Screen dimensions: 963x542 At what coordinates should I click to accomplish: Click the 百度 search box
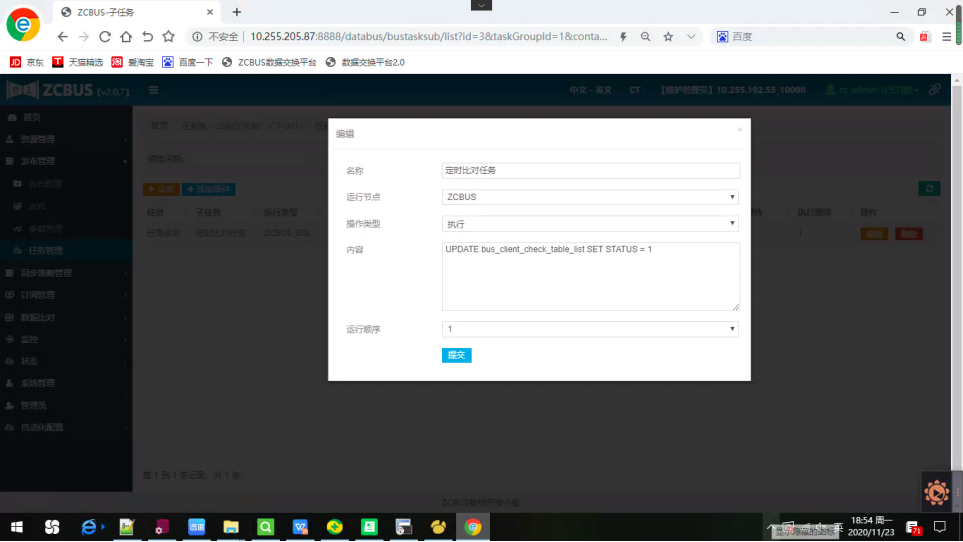[x=810, y=36]
